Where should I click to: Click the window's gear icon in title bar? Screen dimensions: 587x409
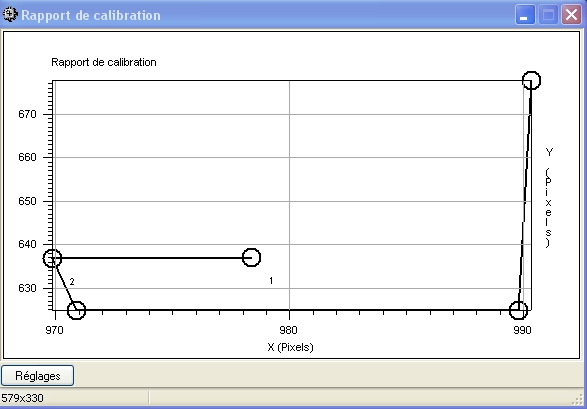[10, 15]
